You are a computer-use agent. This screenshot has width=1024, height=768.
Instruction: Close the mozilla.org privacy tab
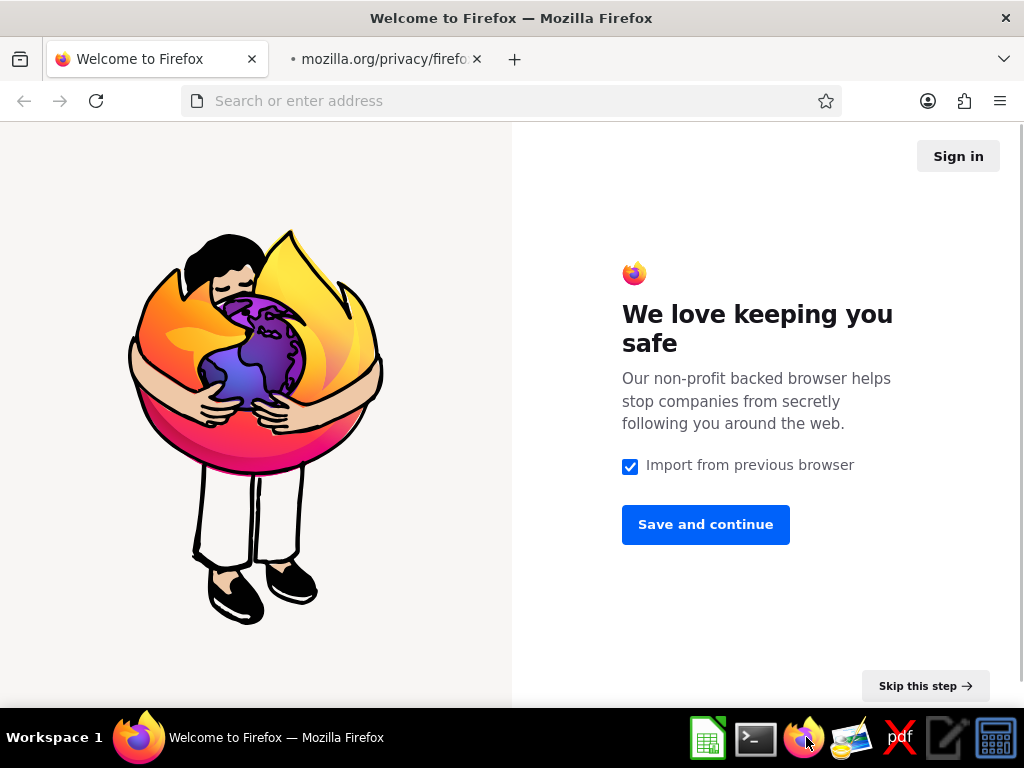tap(477, 59)
